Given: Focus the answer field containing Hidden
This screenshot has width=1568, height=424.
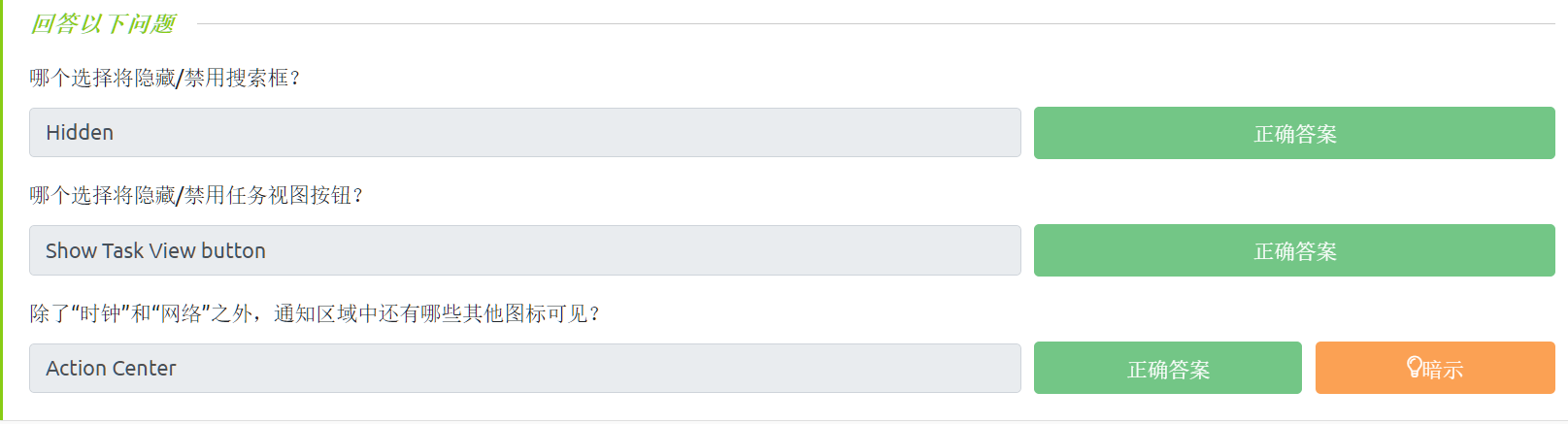Looking at the screenshot, I should click(x=524, y=133).
